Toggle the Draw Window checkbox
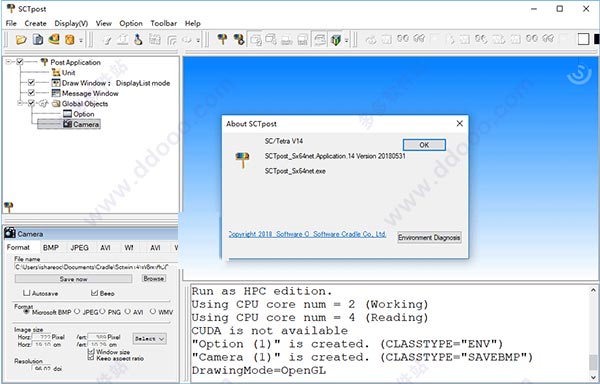The image size is (600, 384). tap(31, 83)
